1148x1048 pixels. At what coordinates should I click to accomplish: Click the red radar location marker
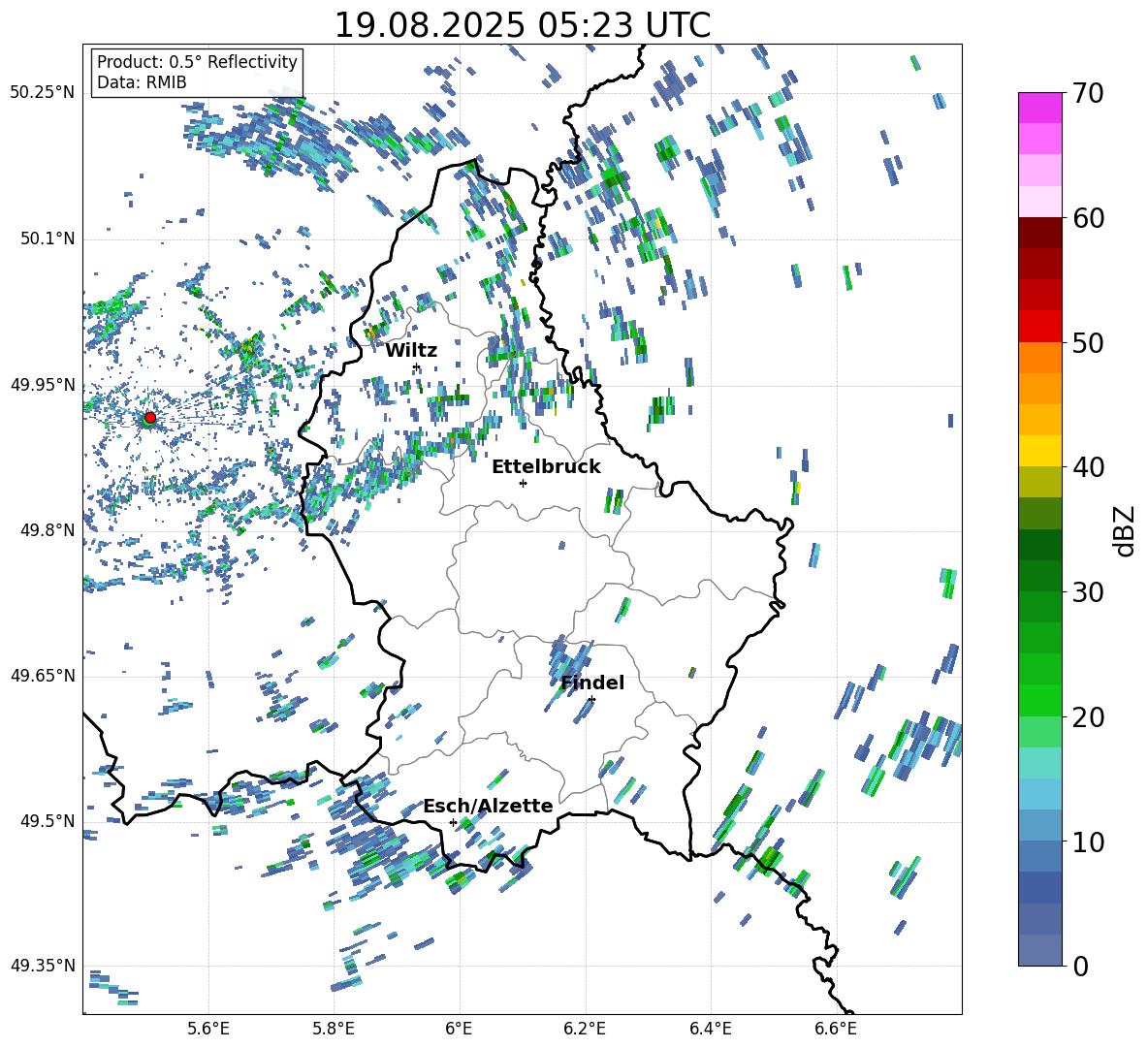[150, 418]
